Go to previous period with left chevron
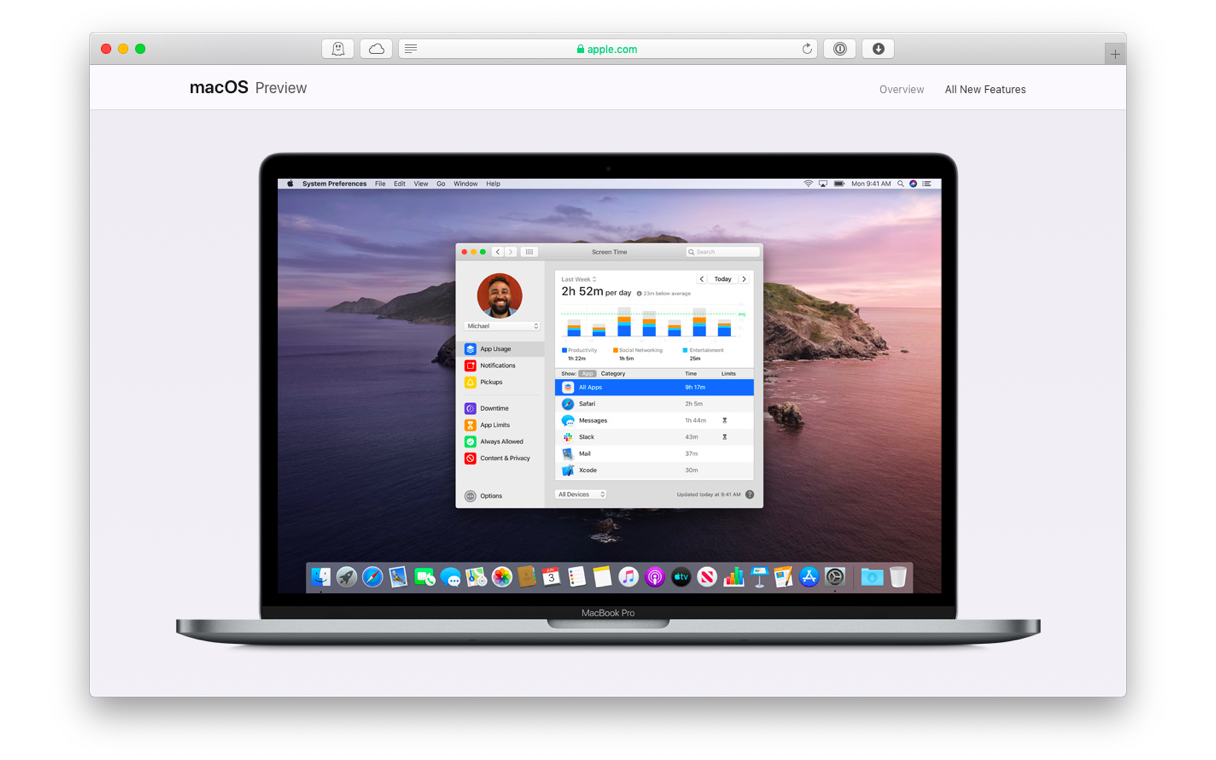Image resolution: width=1216 pixels, height=760 pixels. 702,279
